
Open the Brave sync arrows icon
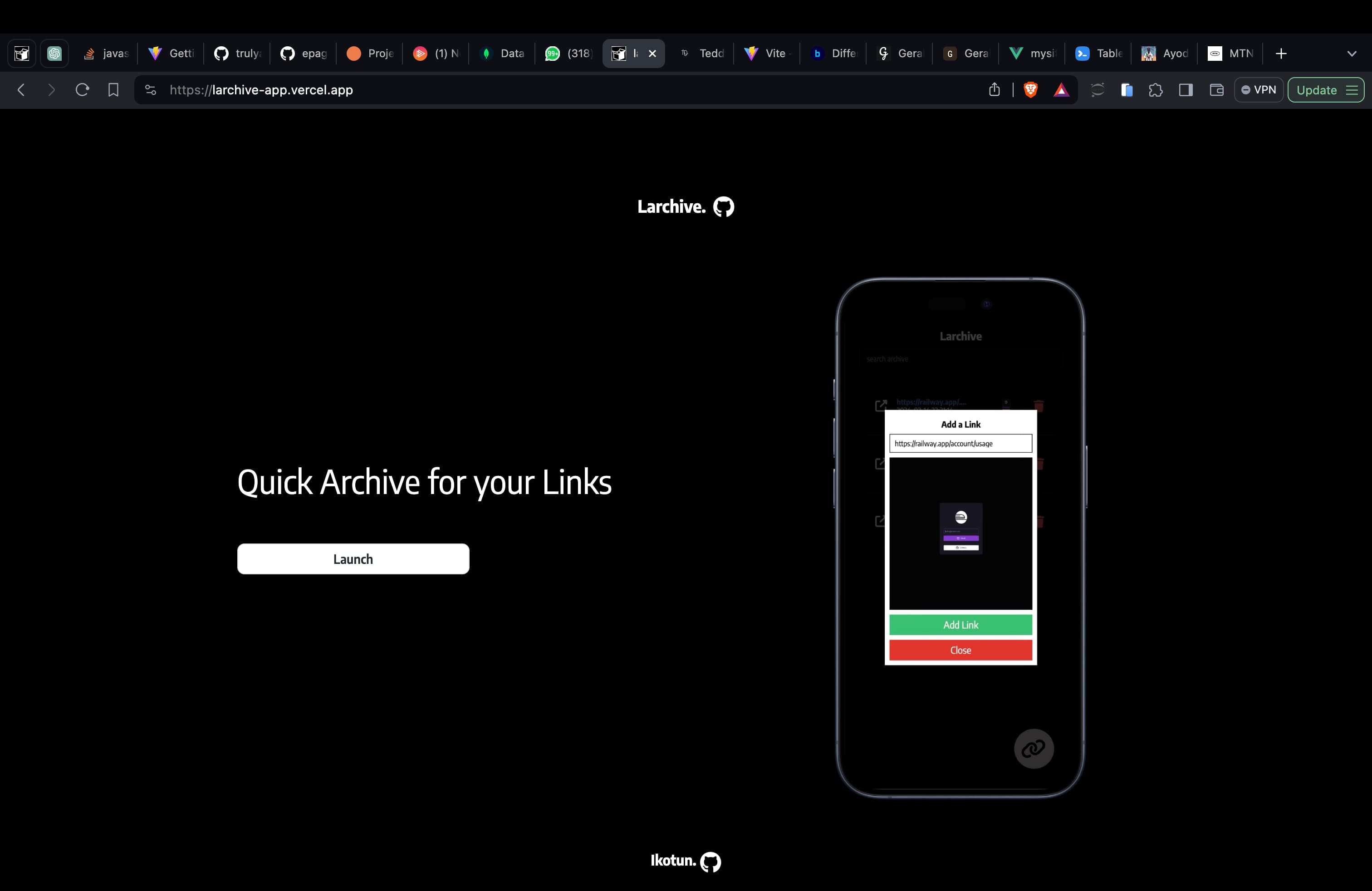point(1098,90)
